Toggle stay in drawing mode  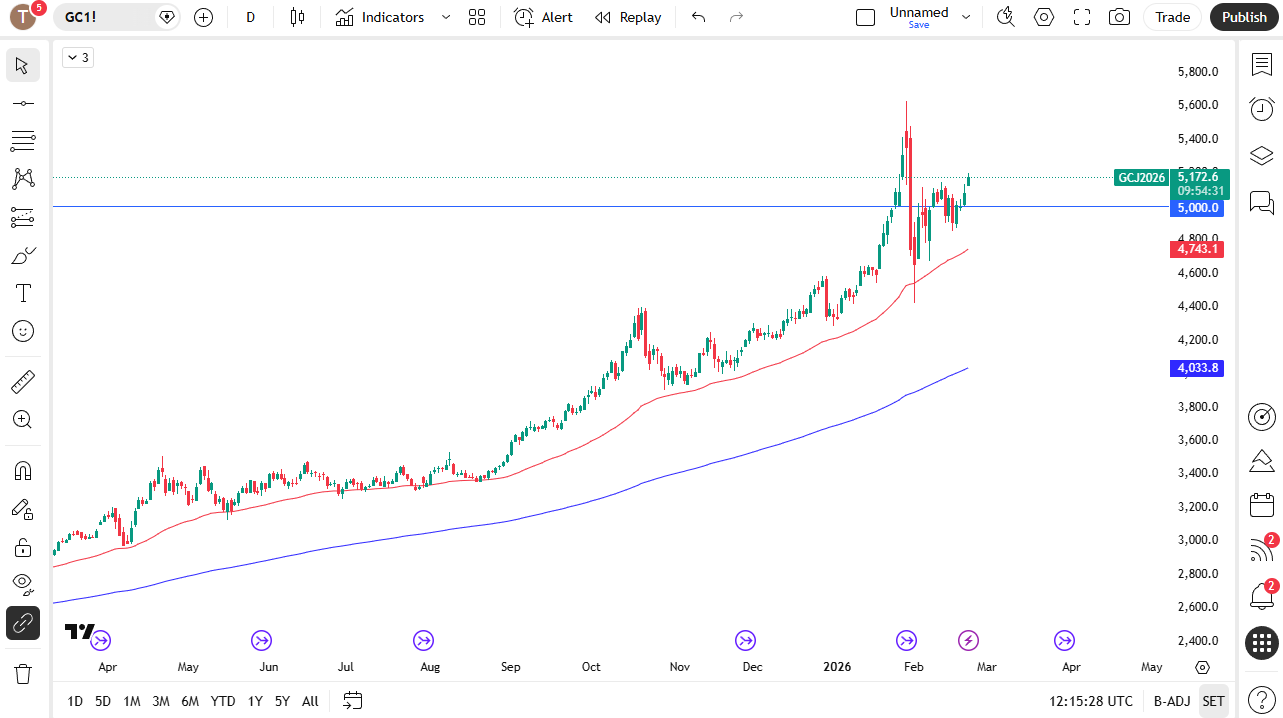(22, 509)
